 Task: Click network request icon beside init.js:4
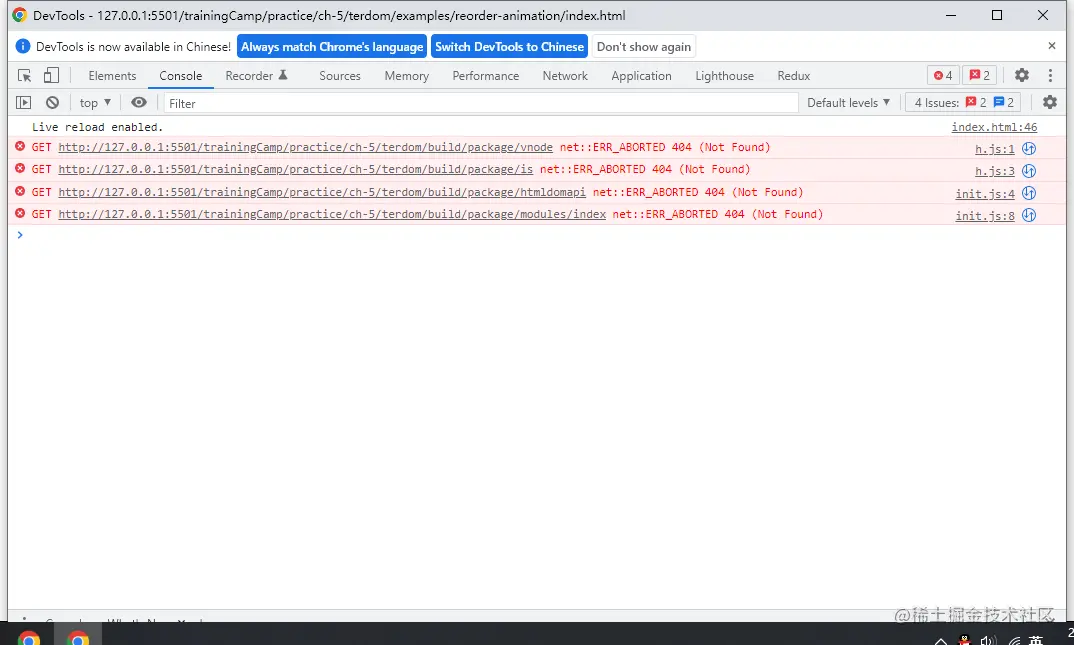[1029, 193]
